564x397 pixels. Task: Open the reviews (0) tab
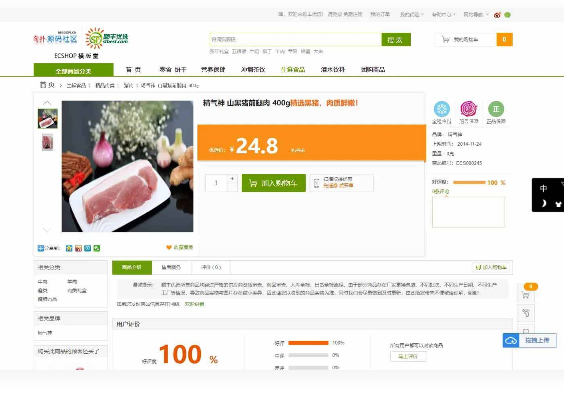click(x=211, y=267)
